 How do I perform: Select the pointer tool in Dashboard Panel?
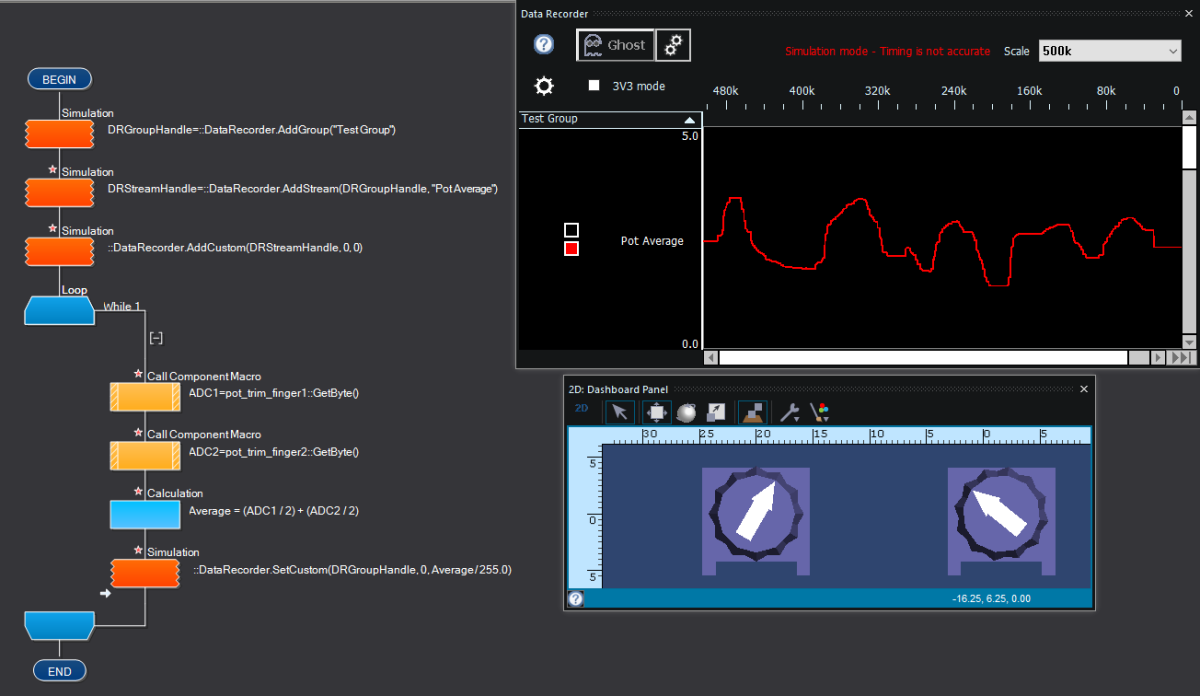pos(620,411)
